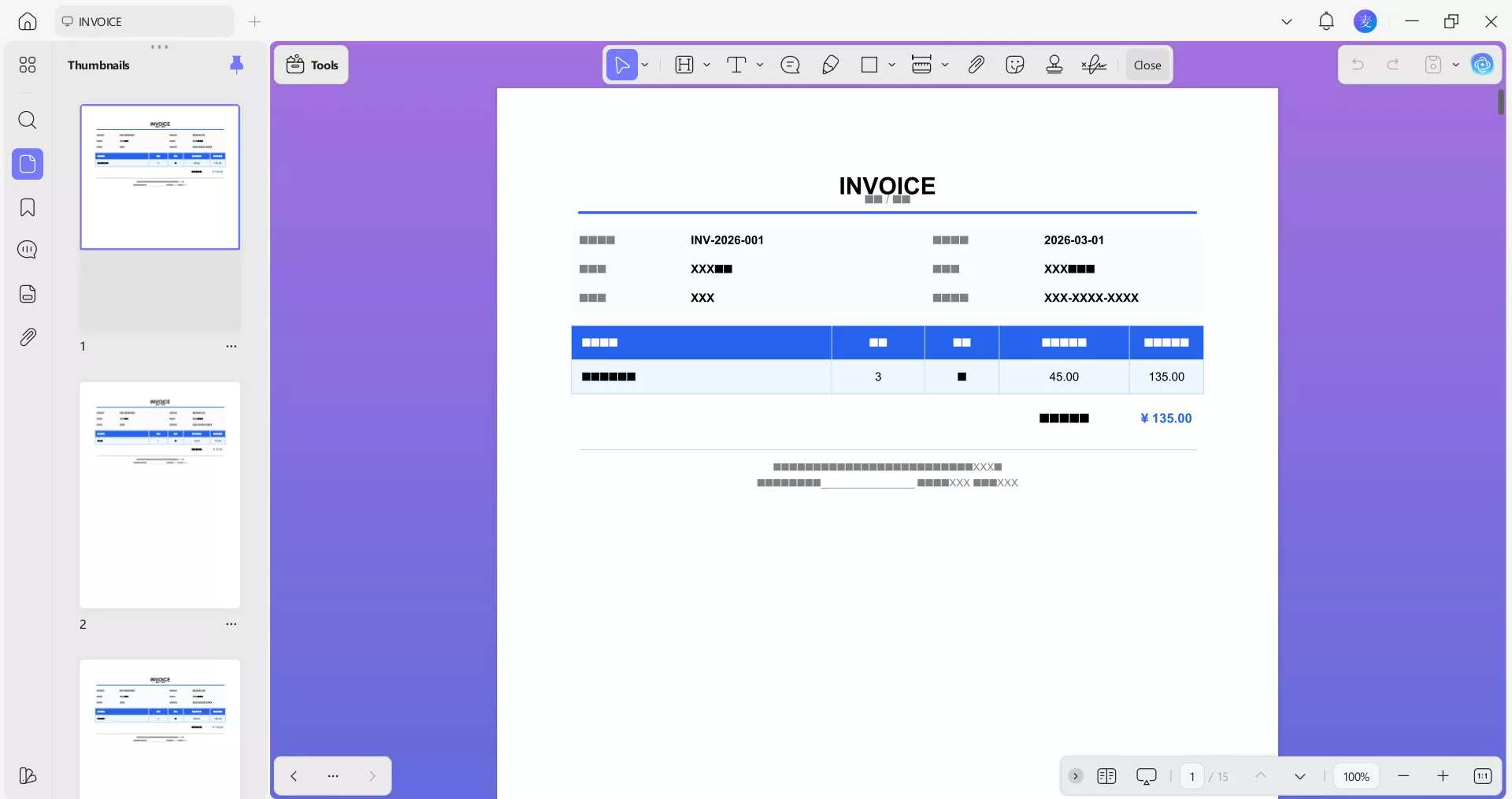1512x799 pixels.
Task: Toggle pin on the Thumbnails panel
Action: point(236,65)
